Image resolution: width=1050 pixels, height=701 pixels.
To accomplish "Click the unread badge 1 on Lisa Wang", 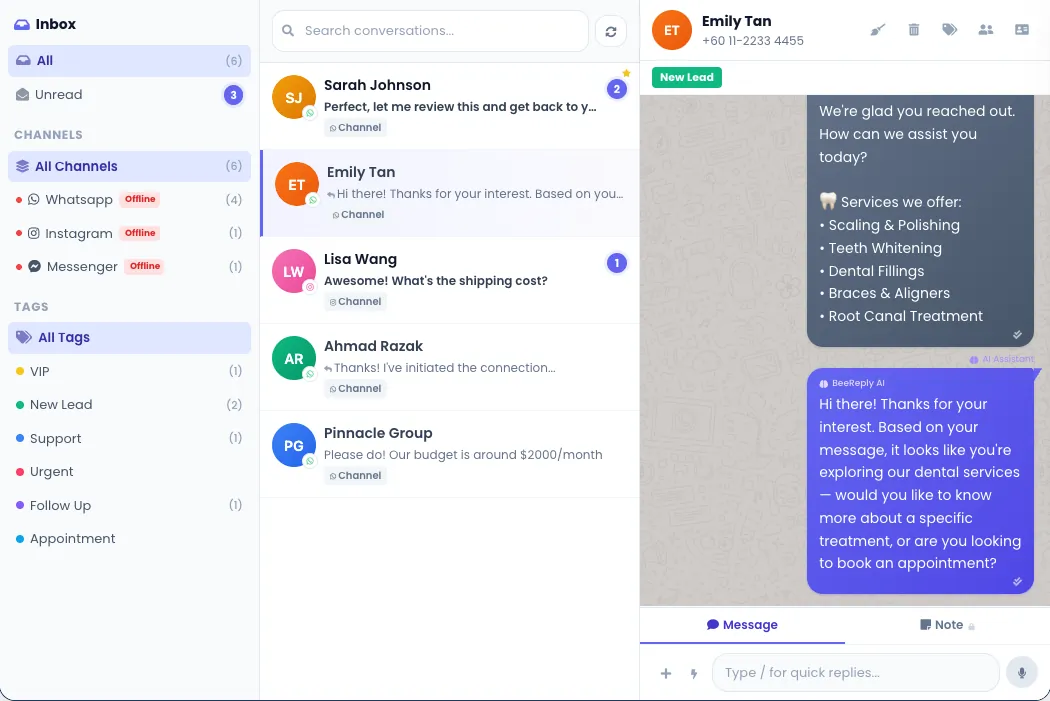I will click(617, 263).
